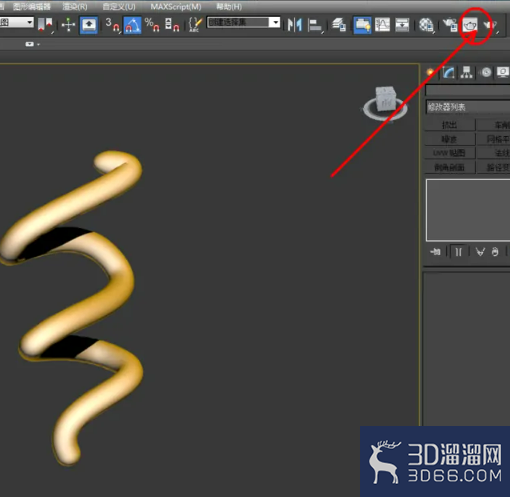Click the Mirror tool icon
The width and height of the screenshot is (510, 497).
click(x=295, y=25)
